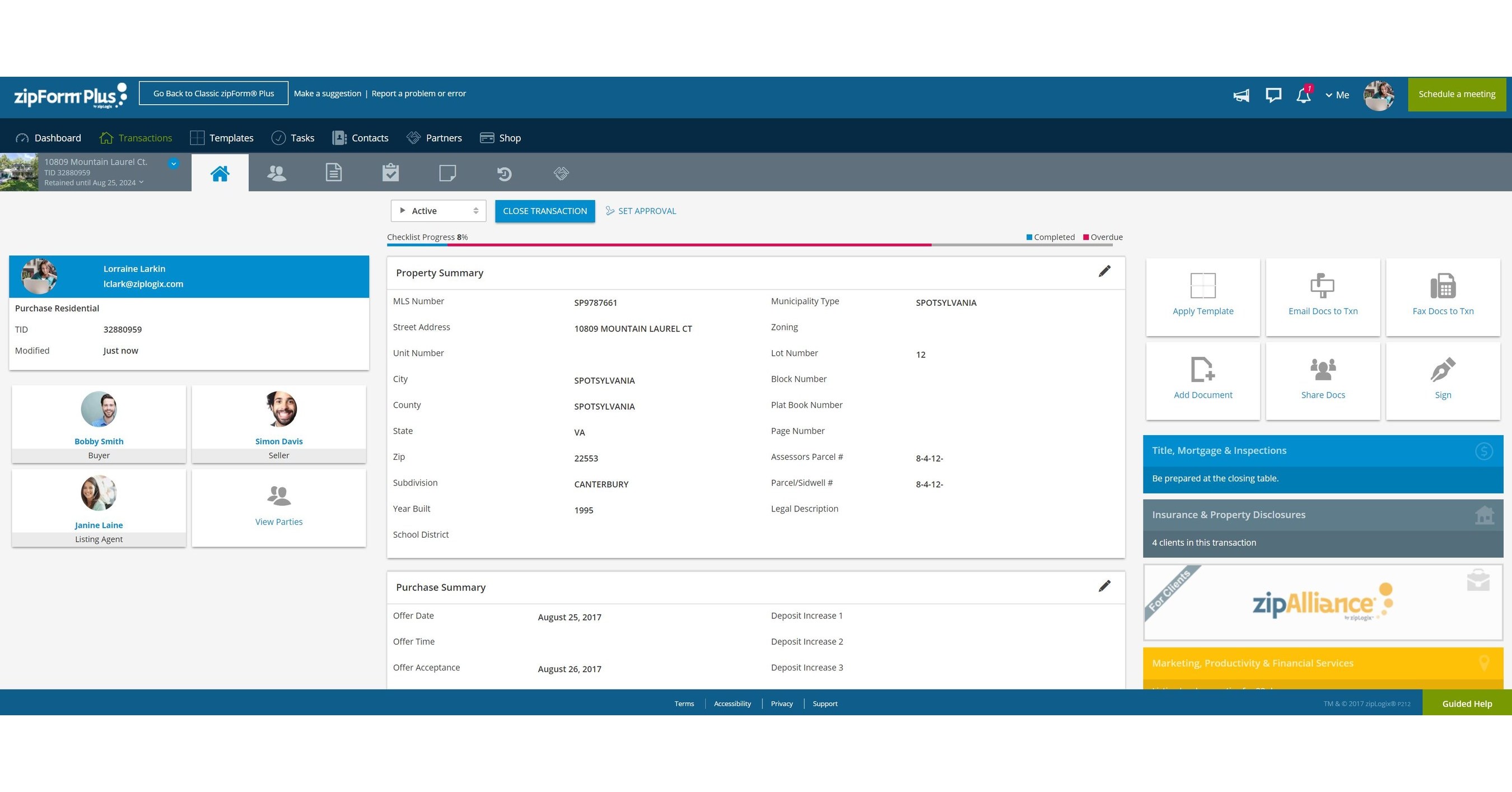Open the Active status dropdown
This screenshot has width=1512, height=792.
438,210
